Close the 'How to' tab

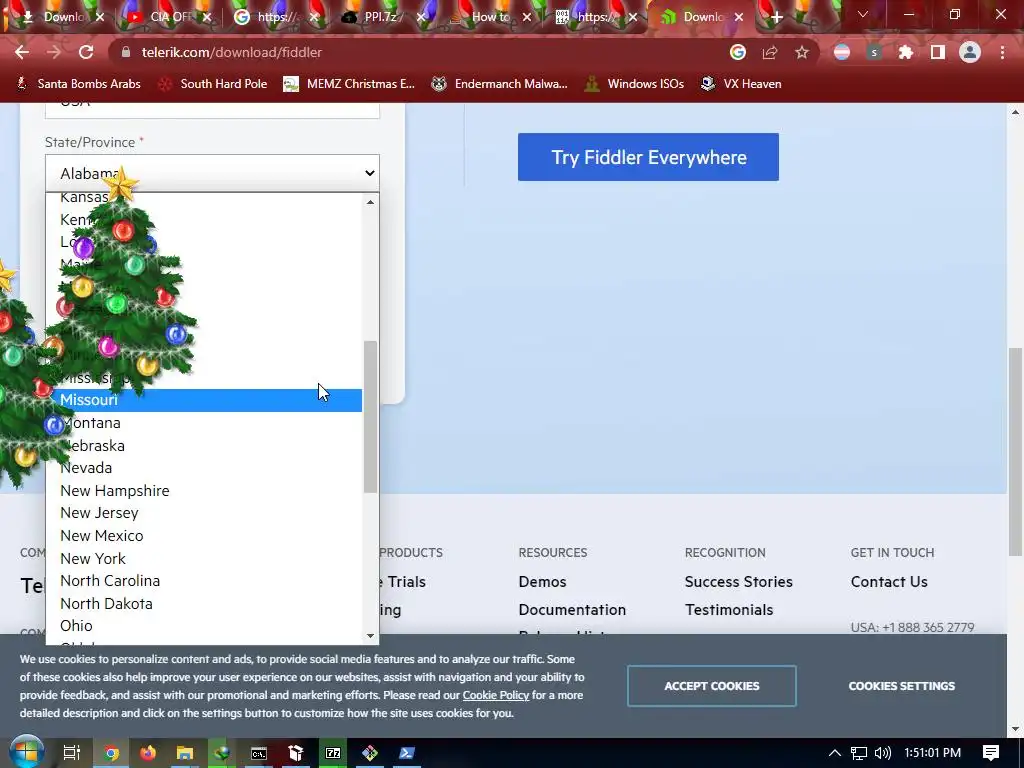coord(527,17)
